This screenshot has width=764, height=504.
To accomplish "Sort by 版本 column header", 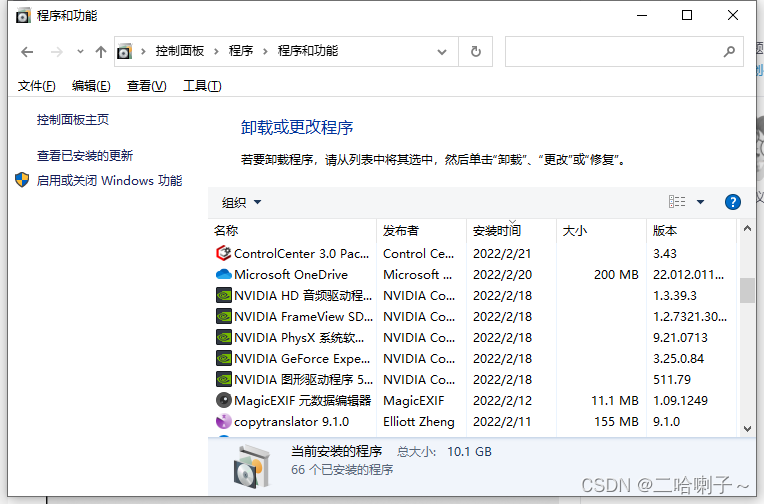I will (691, 231).
